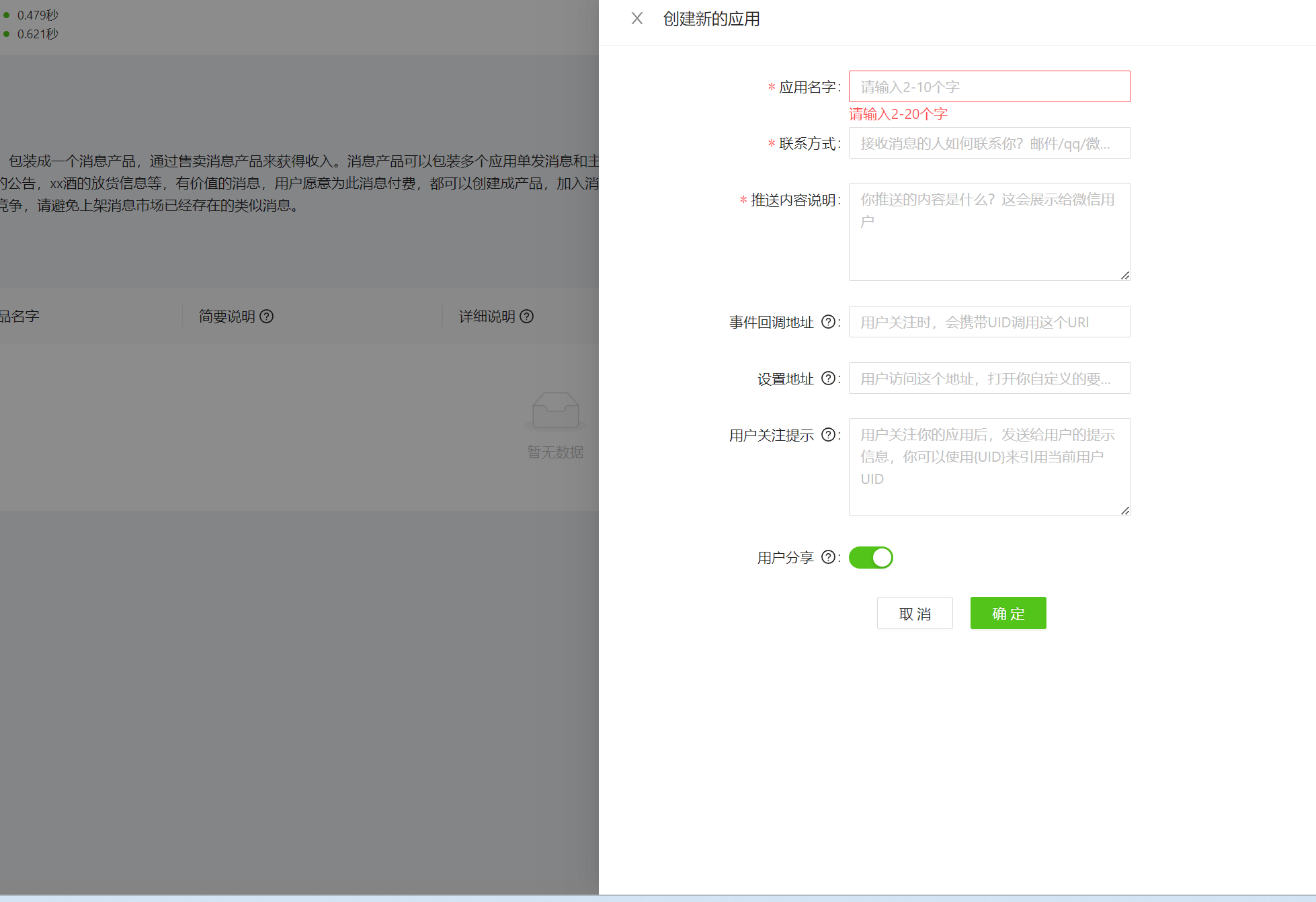Open help icon next to 设置地址
Image resolution: width=1316 pixels, height=902 pixels.
point(829,378)
